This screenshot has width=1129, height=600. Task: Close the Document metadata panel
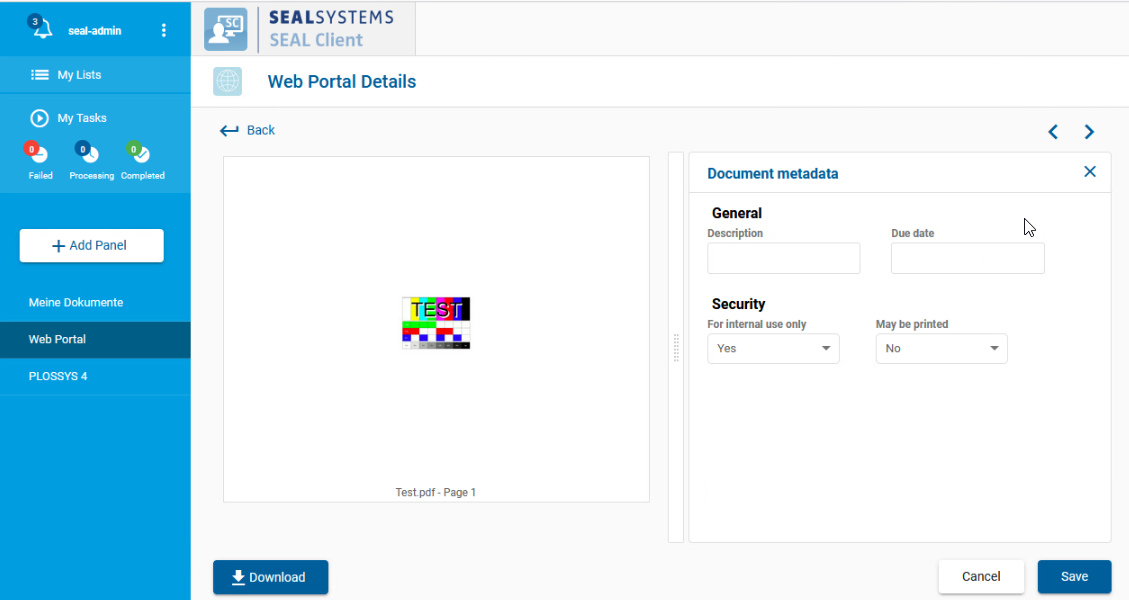1090,172
